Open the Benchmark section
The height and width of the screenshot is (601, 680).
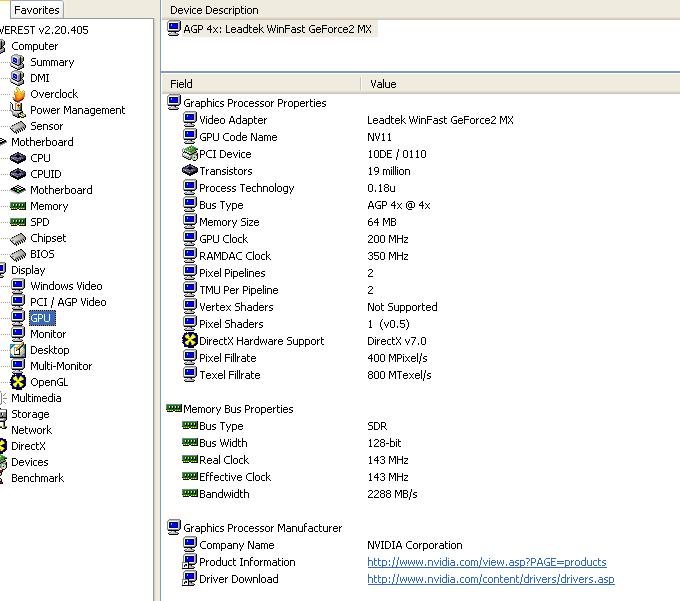[x=37, y=478]
